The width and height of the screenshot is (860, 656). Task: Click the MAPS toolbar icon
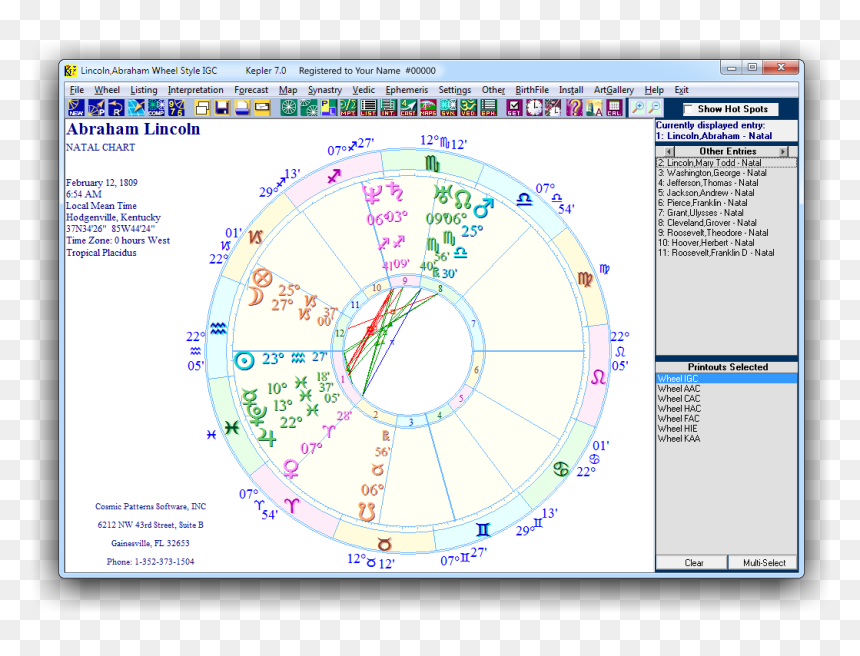pyautogui.click(x=428, y=108)
